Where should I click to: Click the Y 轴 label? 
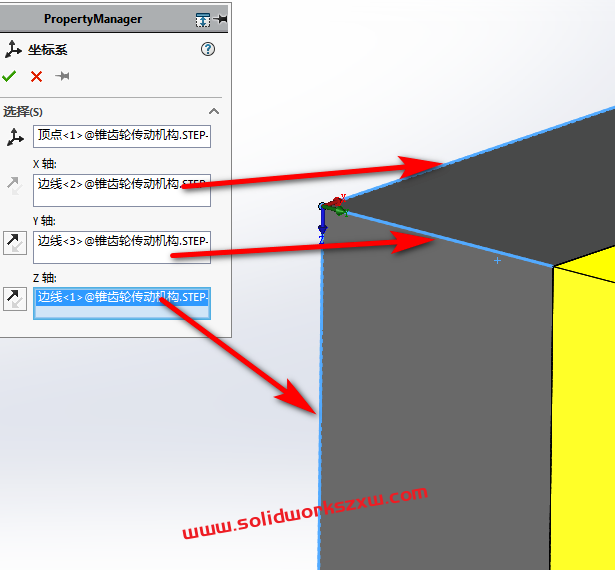[x=44, y=221]
